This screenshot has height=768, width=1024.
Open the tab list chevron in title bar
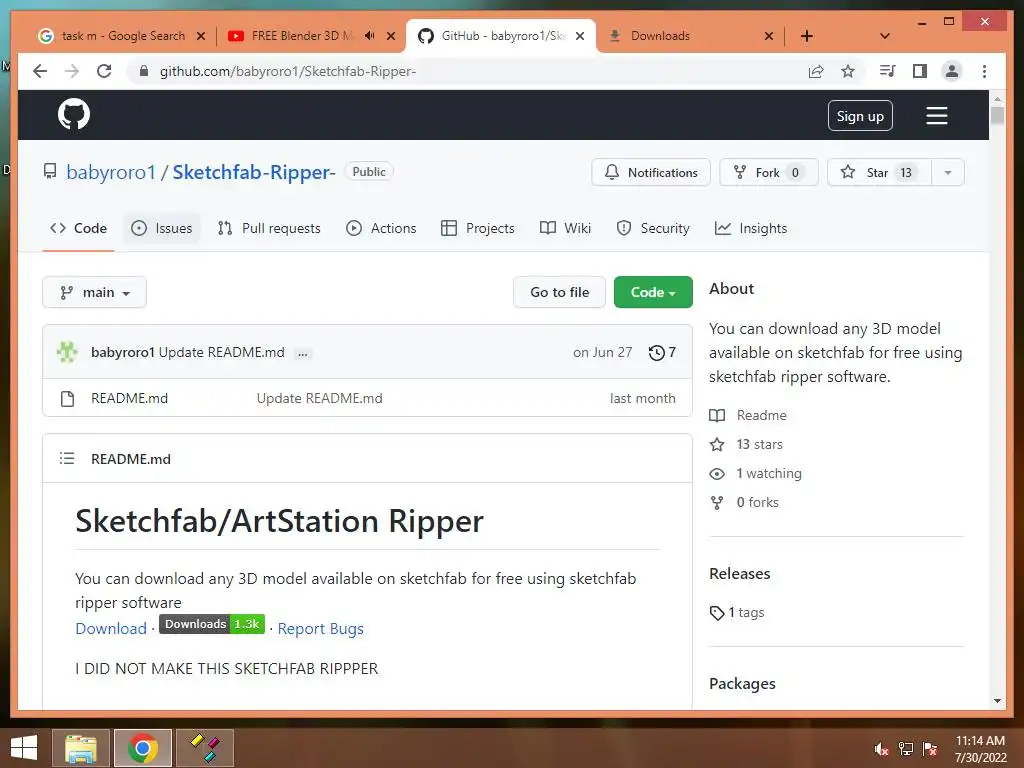coord(885,36)
